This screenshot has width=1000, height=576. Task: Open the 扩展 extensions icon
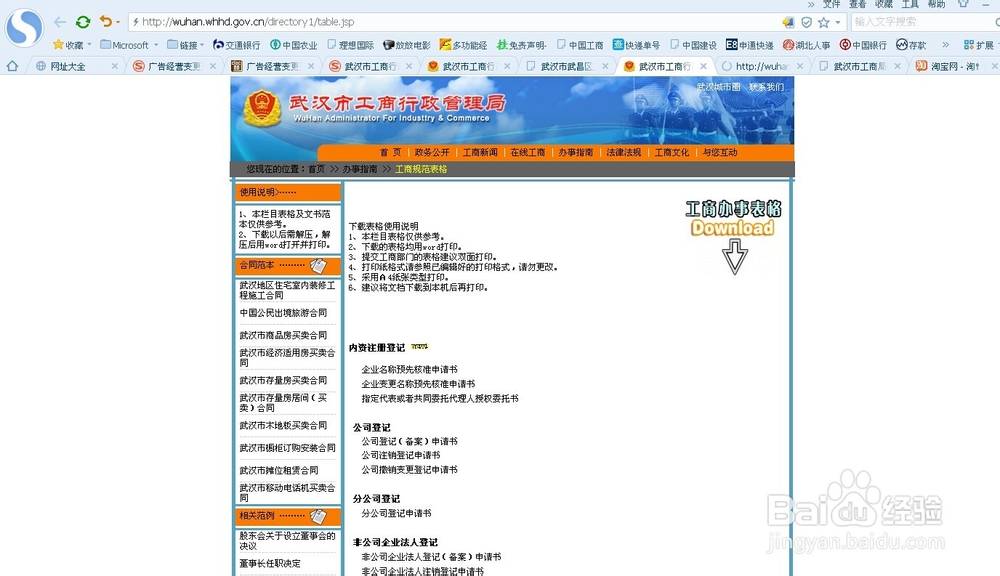pyautogui.click(x=969, y=44)
